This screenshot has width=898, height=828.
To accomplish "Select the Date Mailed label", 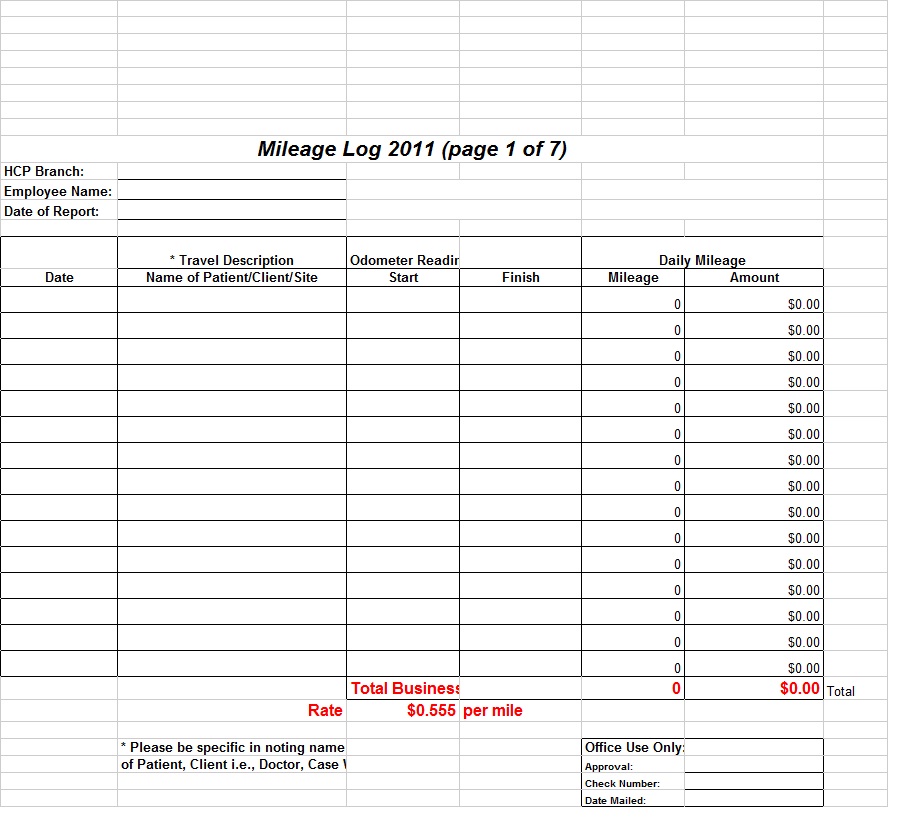I will click(x=615, y=801).
